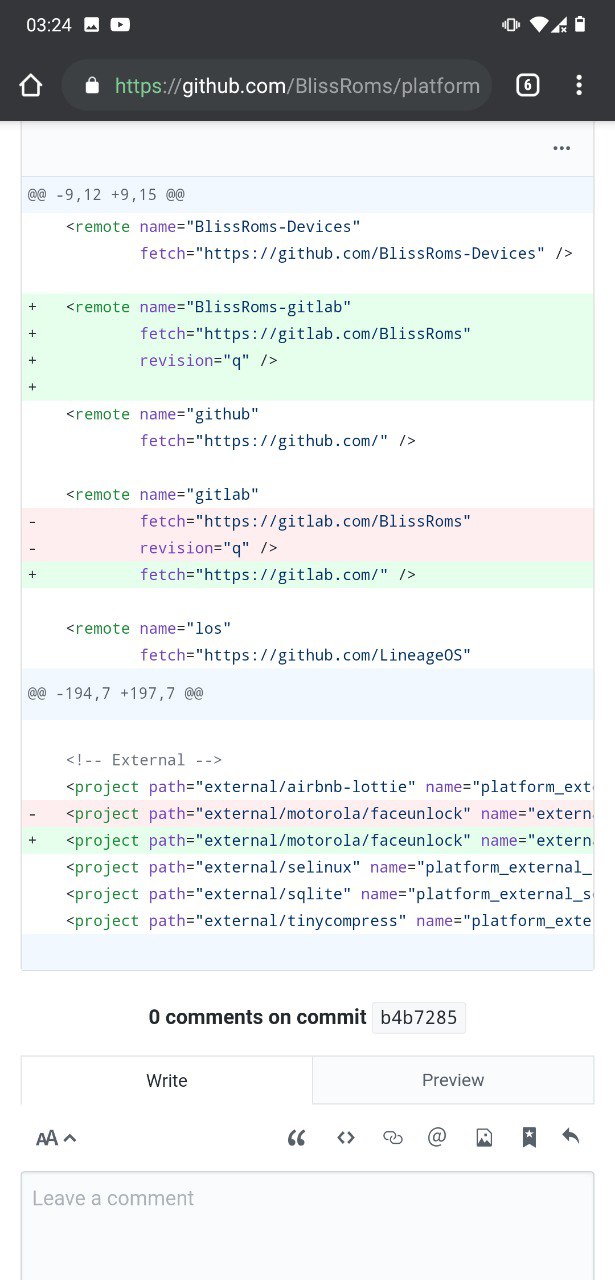The width and height of the screenshot is (615, 1280).
Task: Expand the hunk header @@ -194,7 +197,7 @@
Action: tap(308, 692)
